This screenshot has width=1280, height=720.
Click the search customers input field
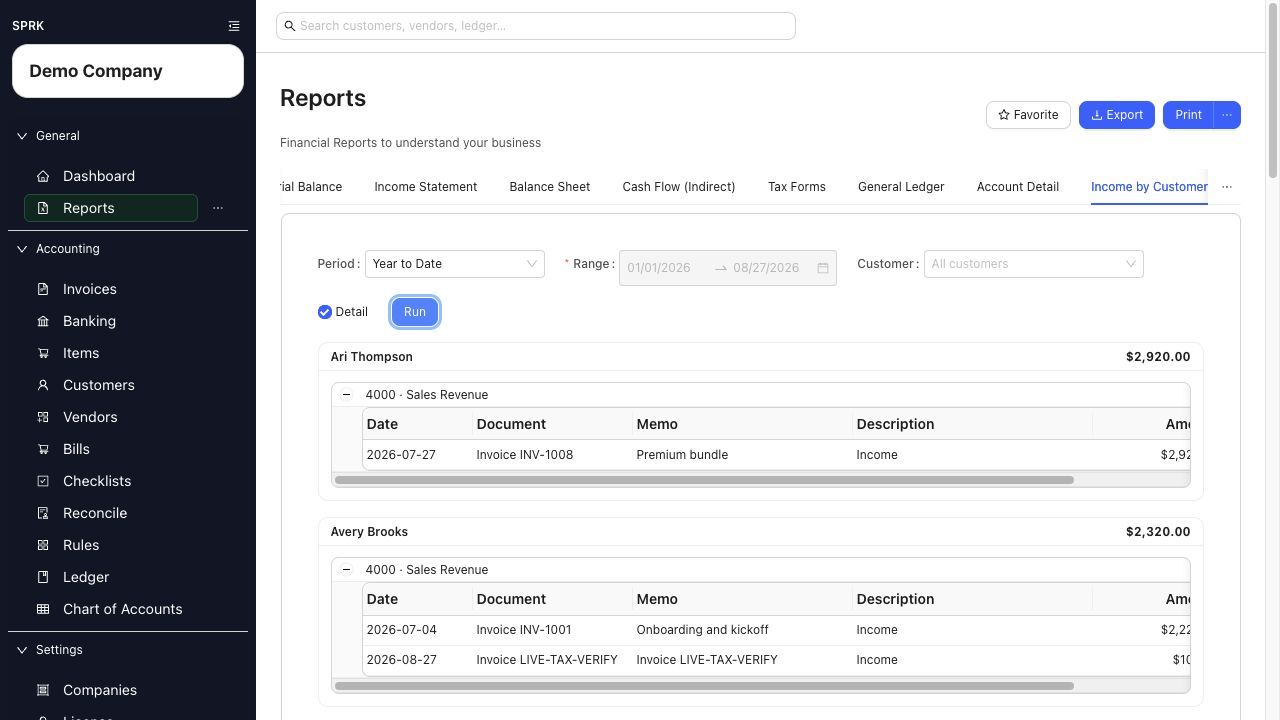click(x=536, y=26)
